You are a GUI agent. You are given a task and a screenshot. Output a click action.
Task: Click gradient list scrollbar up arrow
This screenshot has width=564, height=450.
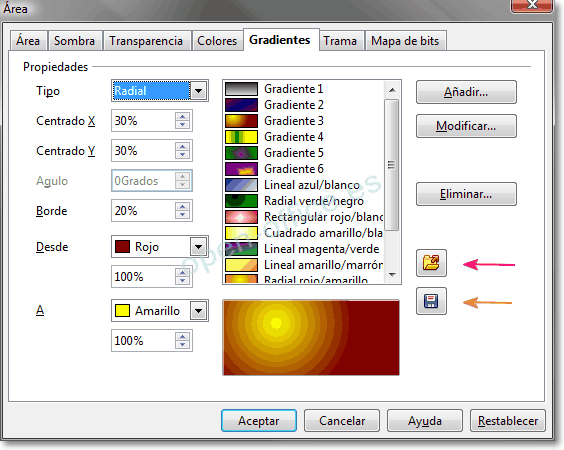click(x=392, y=90)
